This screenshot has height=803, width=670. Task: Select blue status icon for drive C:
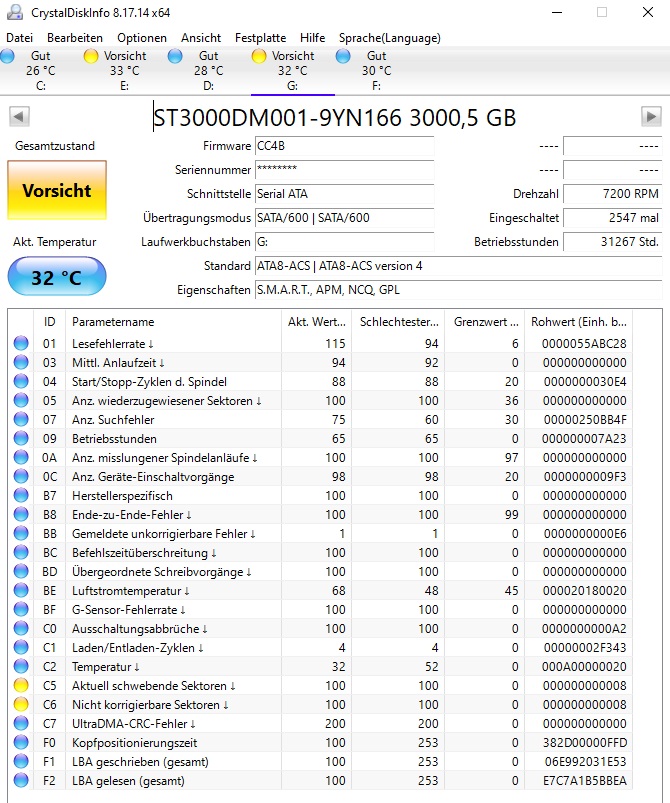[x=7, y=56]
